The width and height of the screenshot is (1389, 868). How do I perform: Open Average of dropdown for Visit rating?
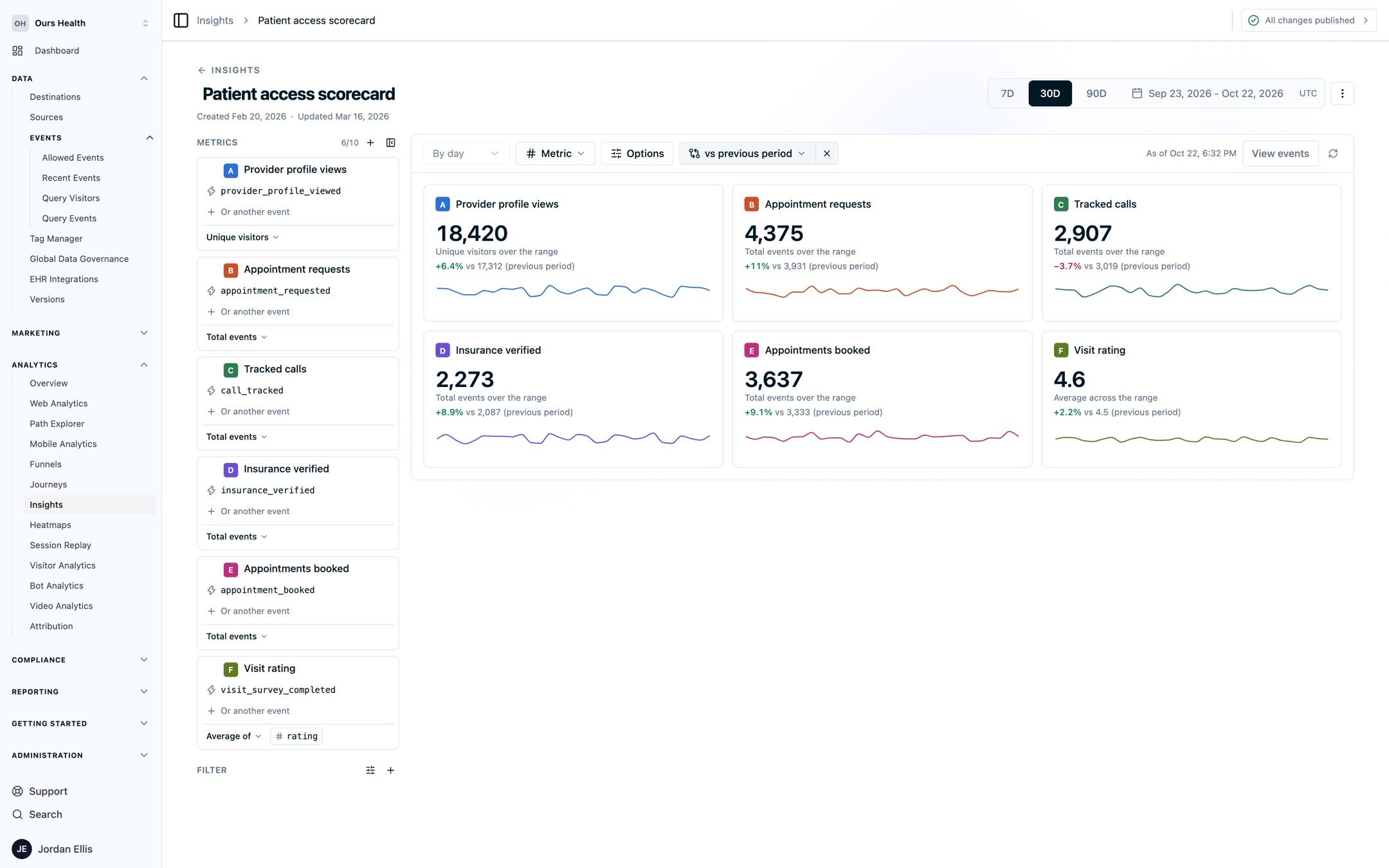(234, 736)
